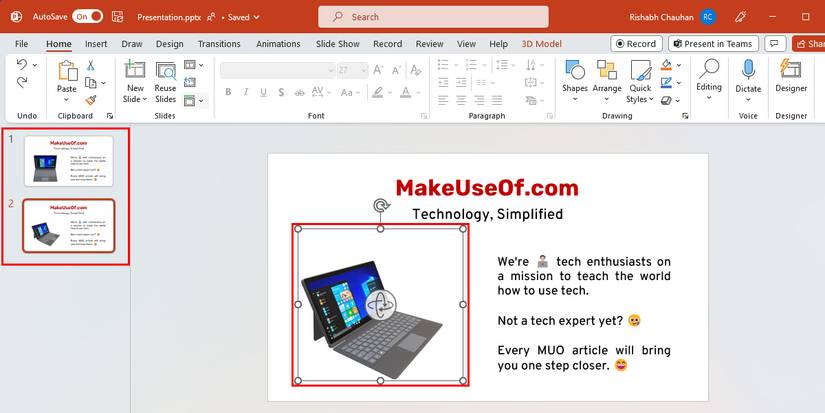Image resolution: width=825 pixels, height=413 pixels.
Task: Expand the Paste options arrow
Action: tap(66, 100)
